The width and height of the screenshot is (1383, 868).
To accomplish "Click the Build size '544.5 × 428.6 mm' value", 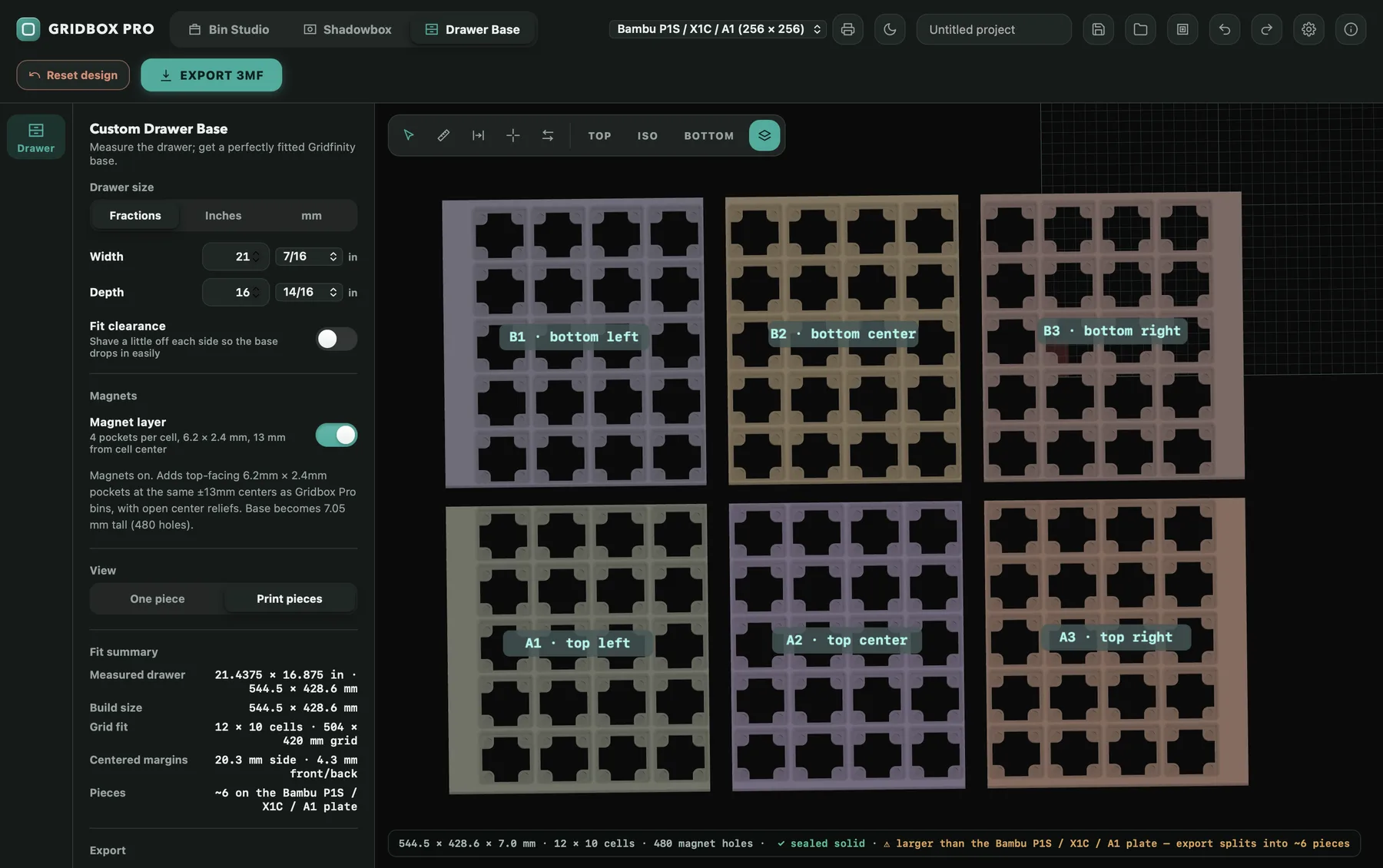I will 303,707.
